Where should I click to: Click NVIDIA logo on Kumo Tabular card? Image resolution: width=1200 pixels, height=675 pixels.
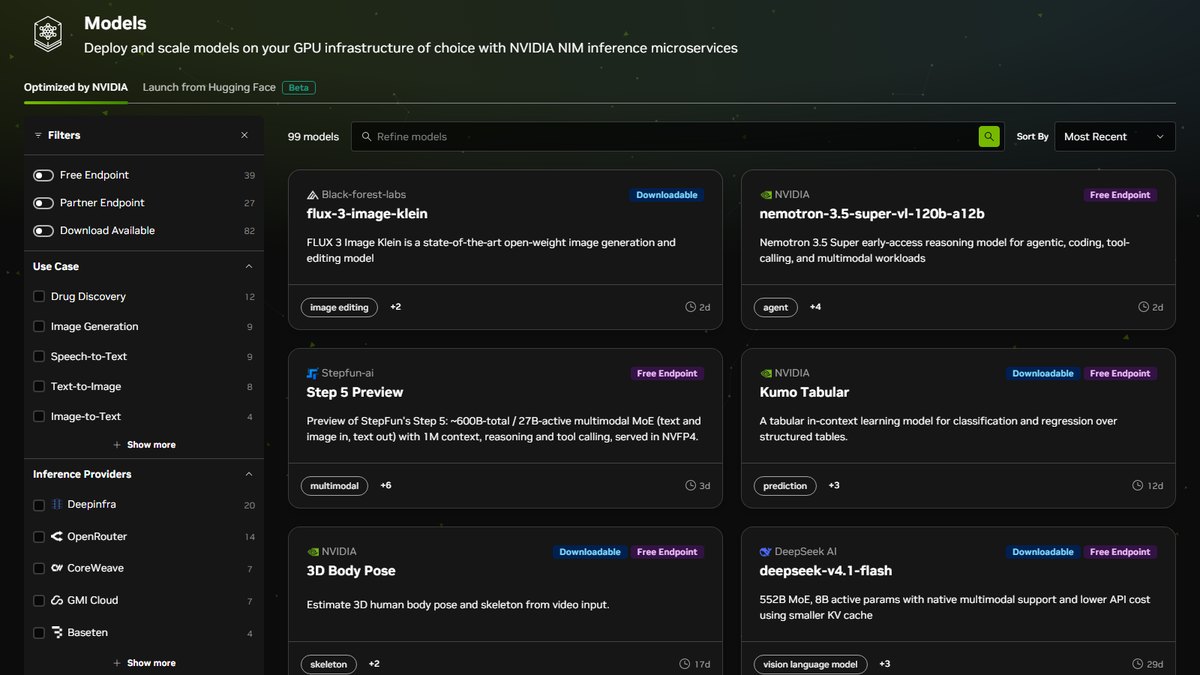coord(766,373)
